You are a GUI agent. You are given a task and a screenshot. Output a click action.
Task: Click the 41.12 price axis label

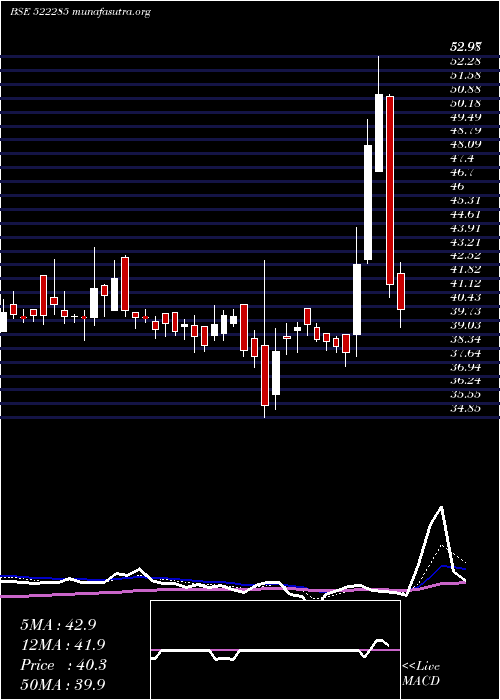(x=465, y=283)
